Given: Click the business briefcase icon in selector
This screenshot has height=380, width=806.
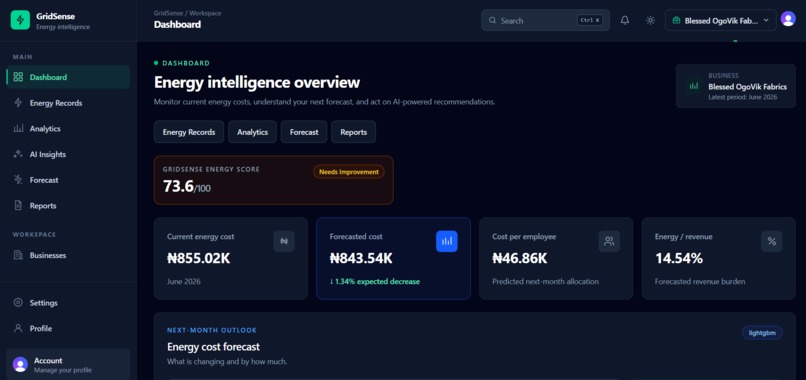Looking at the screenshot, I should pos(676,21).
